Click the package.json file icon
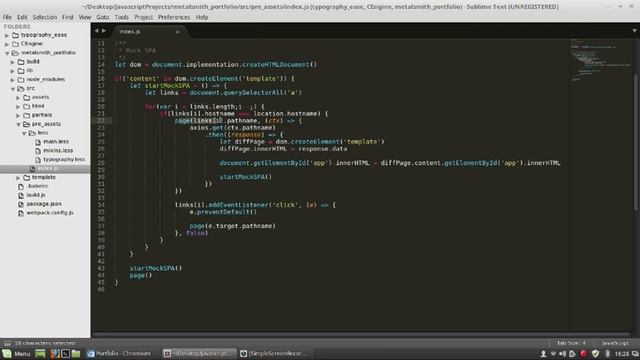The image size is (640, 360). tap(21, 204)
